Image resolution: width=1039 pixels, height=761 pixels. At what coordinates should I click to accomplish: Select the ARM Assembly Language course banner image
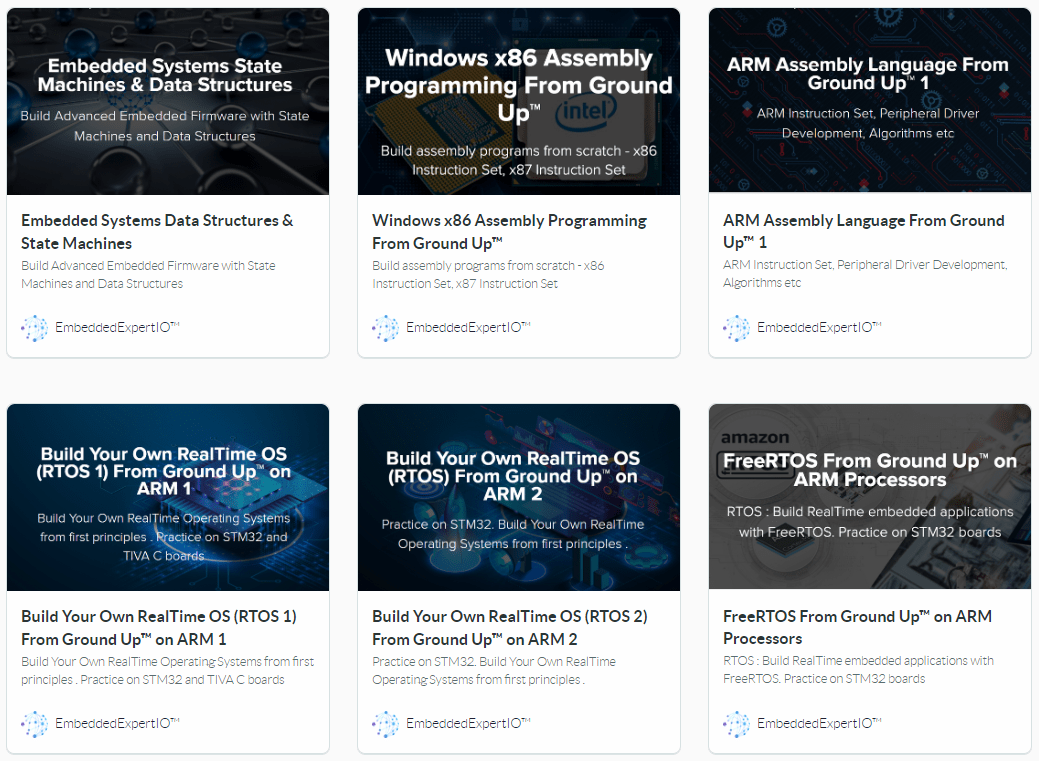point(870,100)
